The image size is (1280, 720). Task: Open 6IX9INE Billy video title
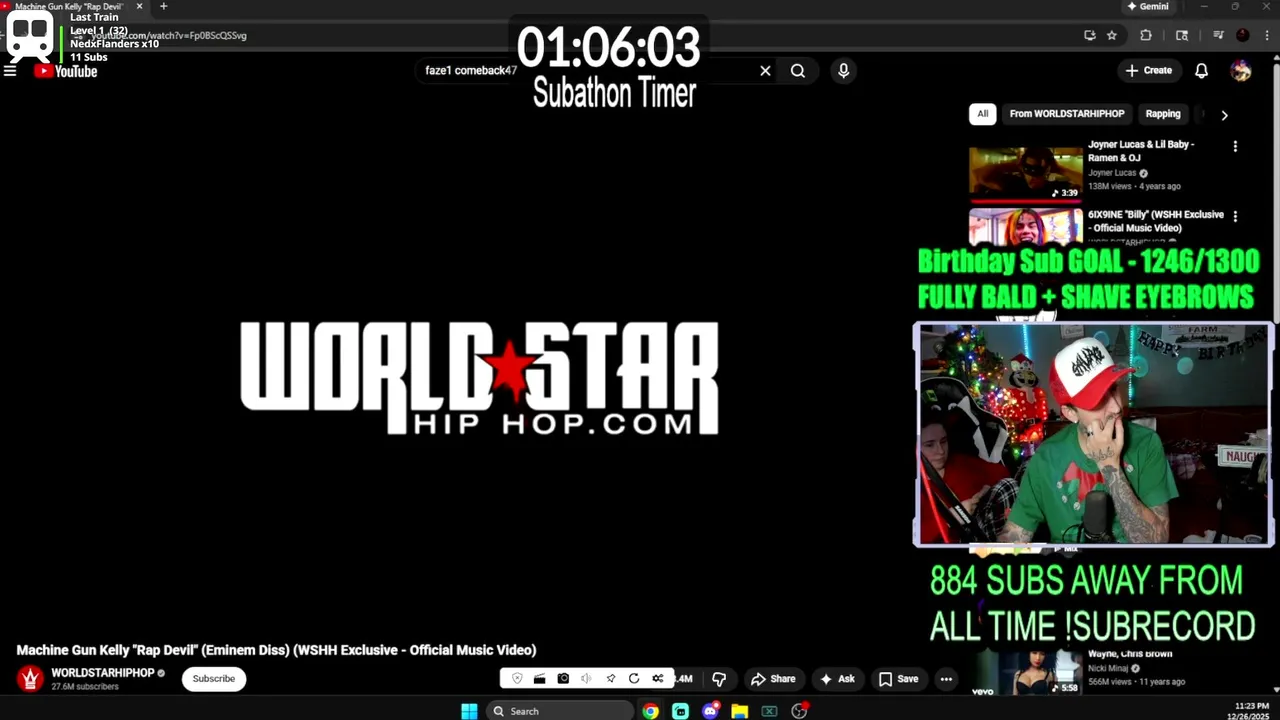pos(1155,221)
